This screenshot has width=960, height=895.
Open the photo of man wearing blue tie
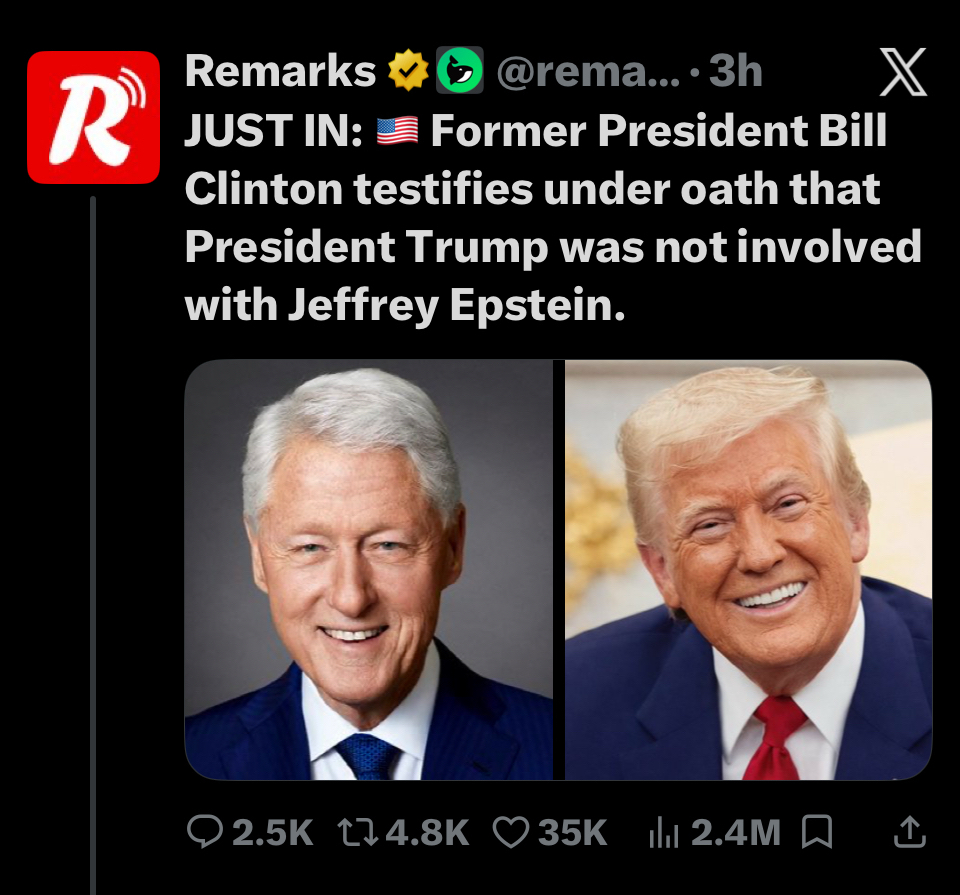click(368, 570)
